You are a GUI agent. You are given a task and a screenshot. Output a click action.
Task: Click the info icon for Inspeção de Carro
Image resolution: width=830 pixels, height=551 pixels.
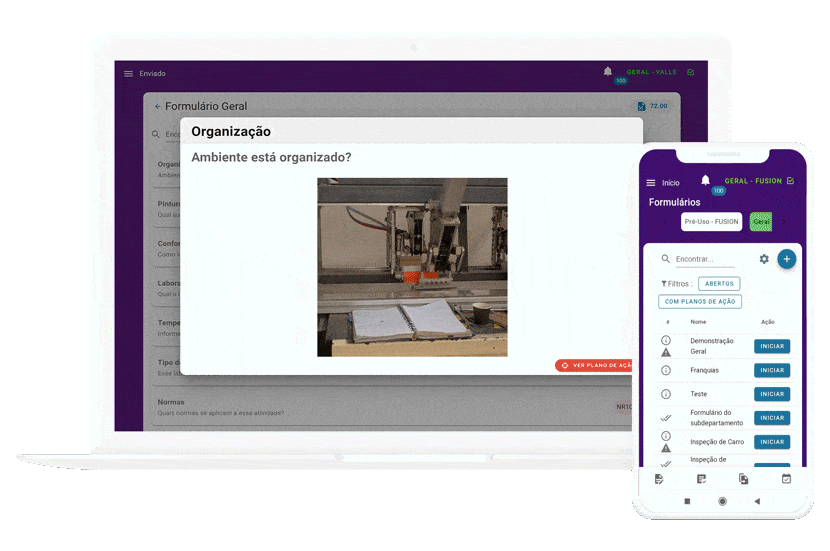coord(666,436)
